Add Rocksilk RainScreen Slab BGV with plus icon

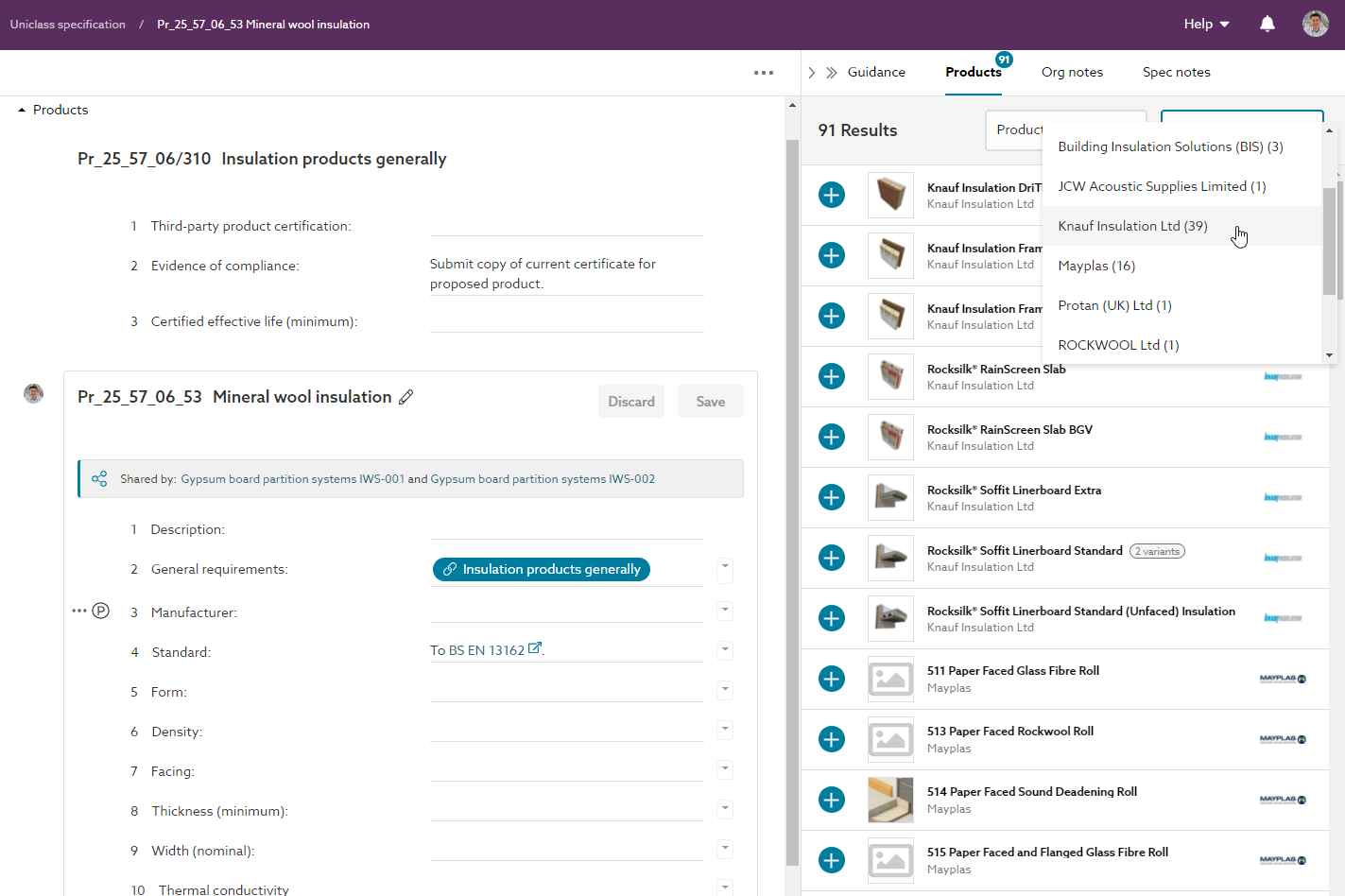(832, 437)
